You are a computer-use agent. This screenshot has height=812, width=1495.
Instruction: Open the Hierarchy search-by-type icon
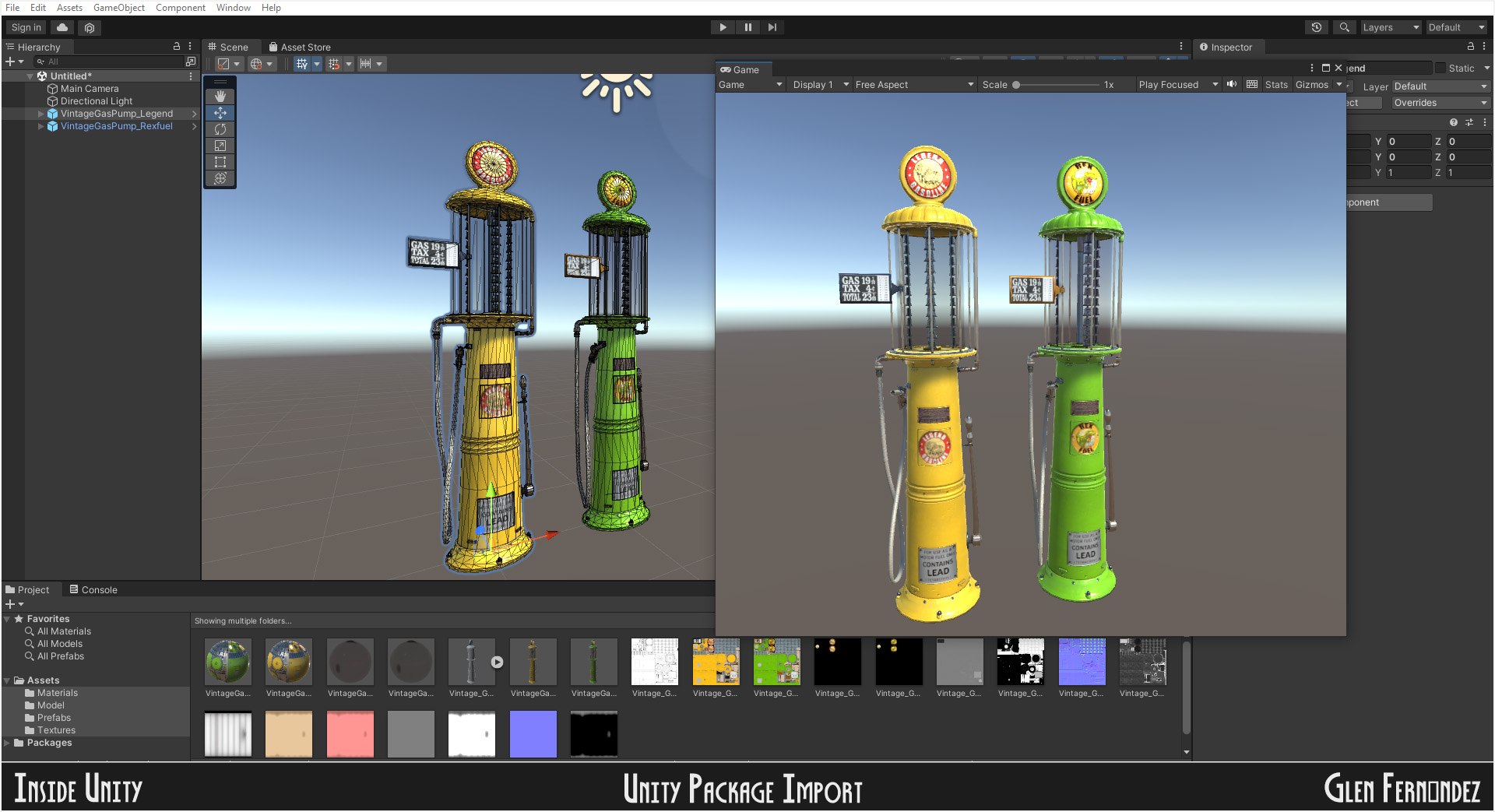190,62
